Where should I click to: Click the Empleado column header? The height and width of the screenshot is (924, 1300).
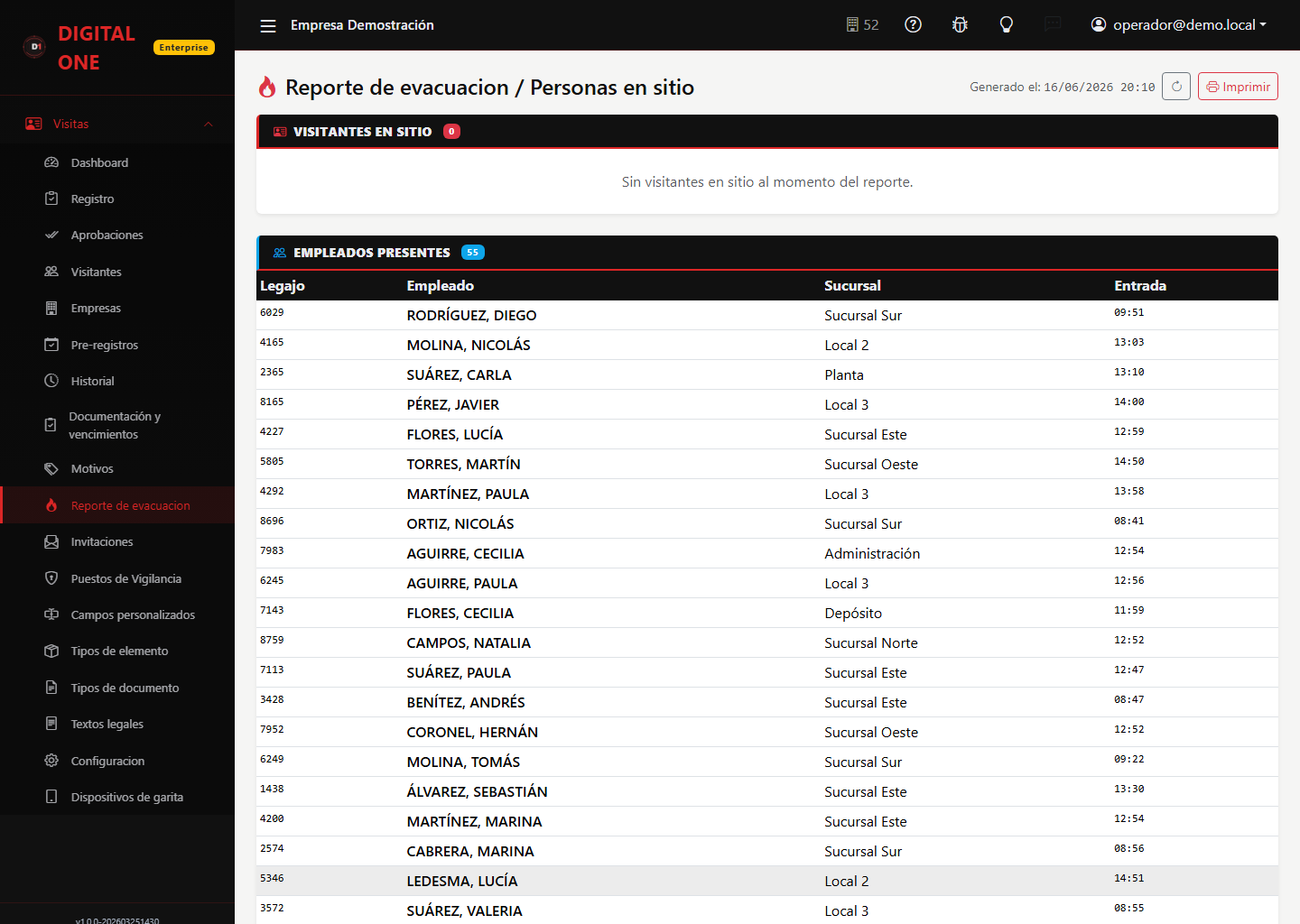440,285
